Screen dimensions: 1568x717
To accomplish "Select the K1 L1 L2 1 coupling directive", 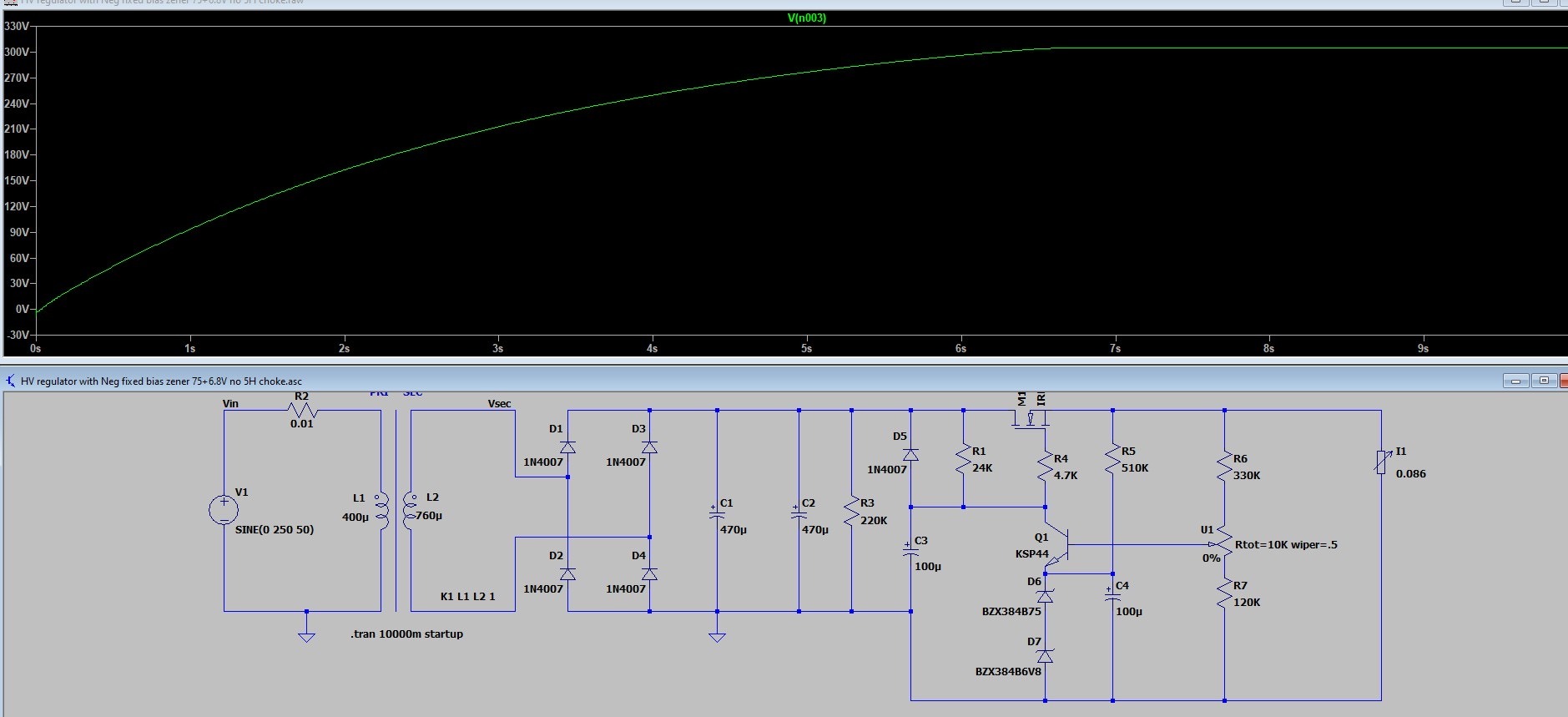I will (x=467, y=597).
